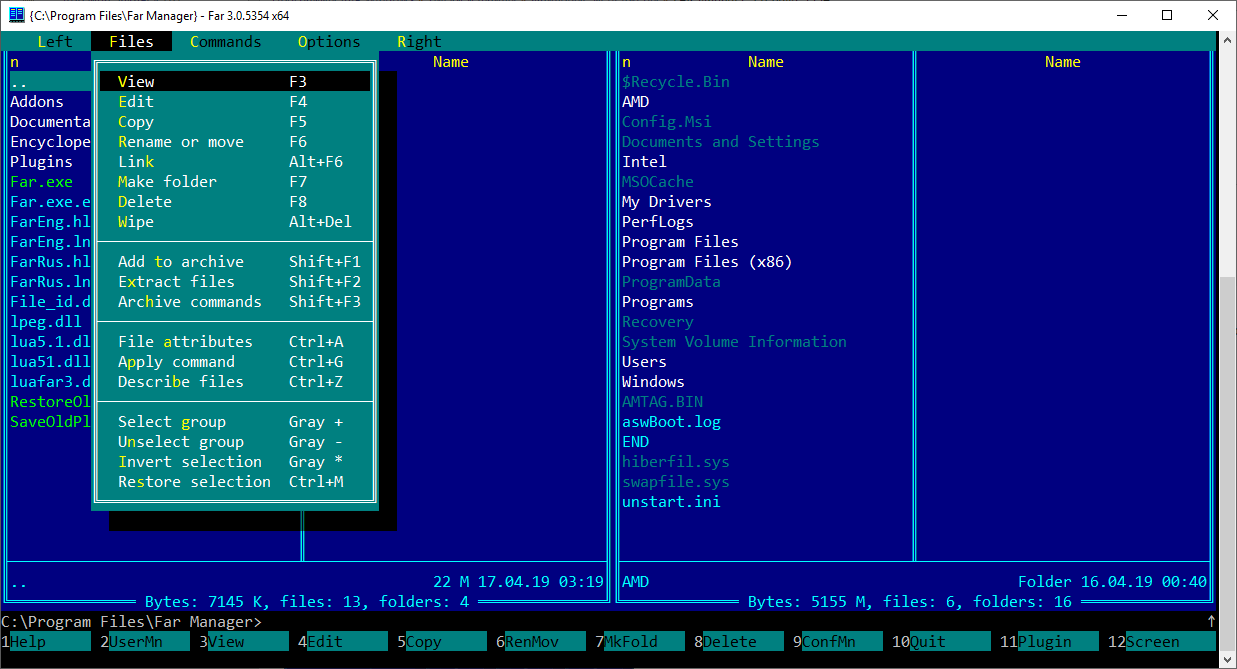Open the Commands menu

(x=225, y=42)
